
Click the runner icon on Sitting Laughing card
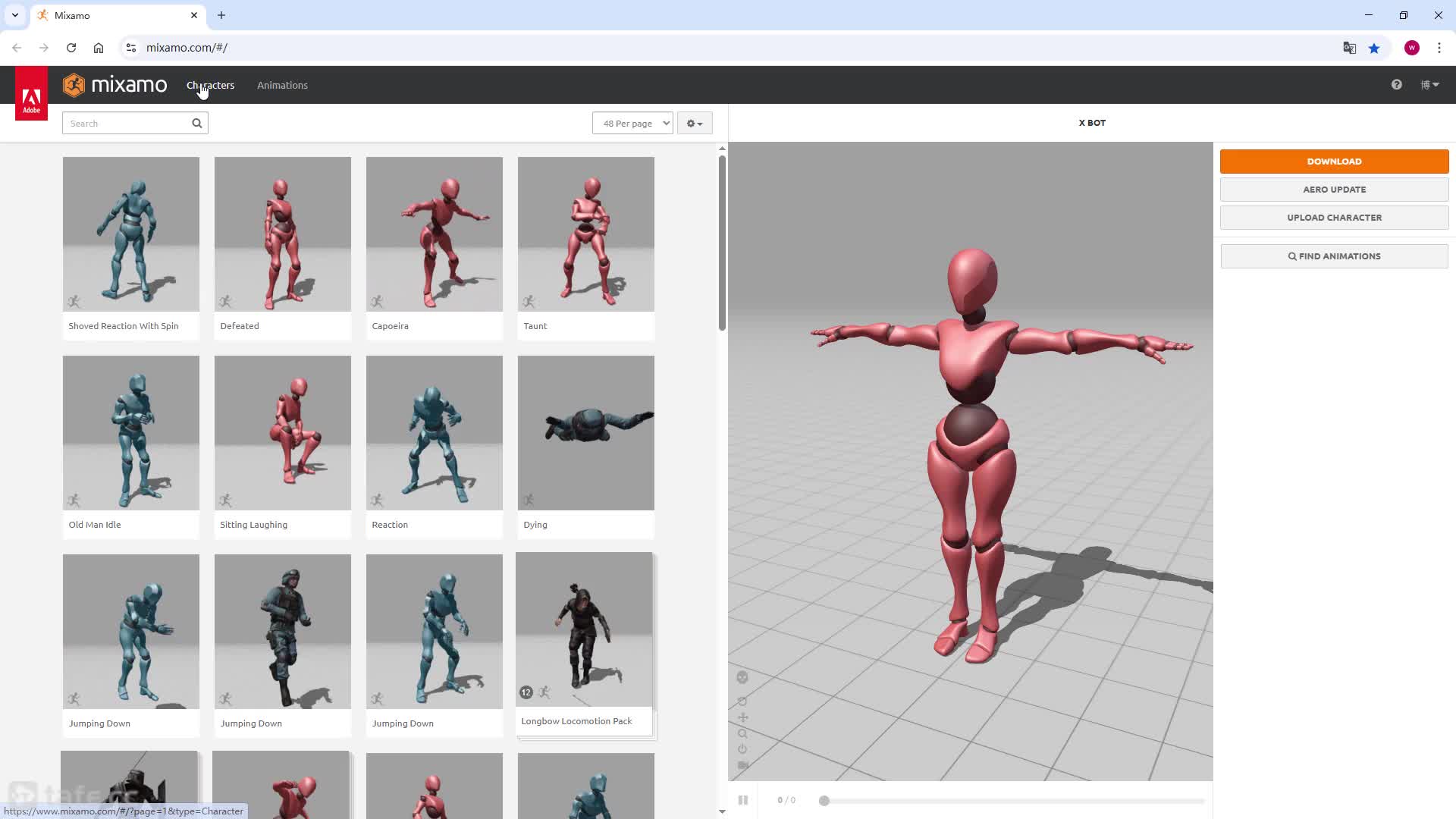pos(225,500)
